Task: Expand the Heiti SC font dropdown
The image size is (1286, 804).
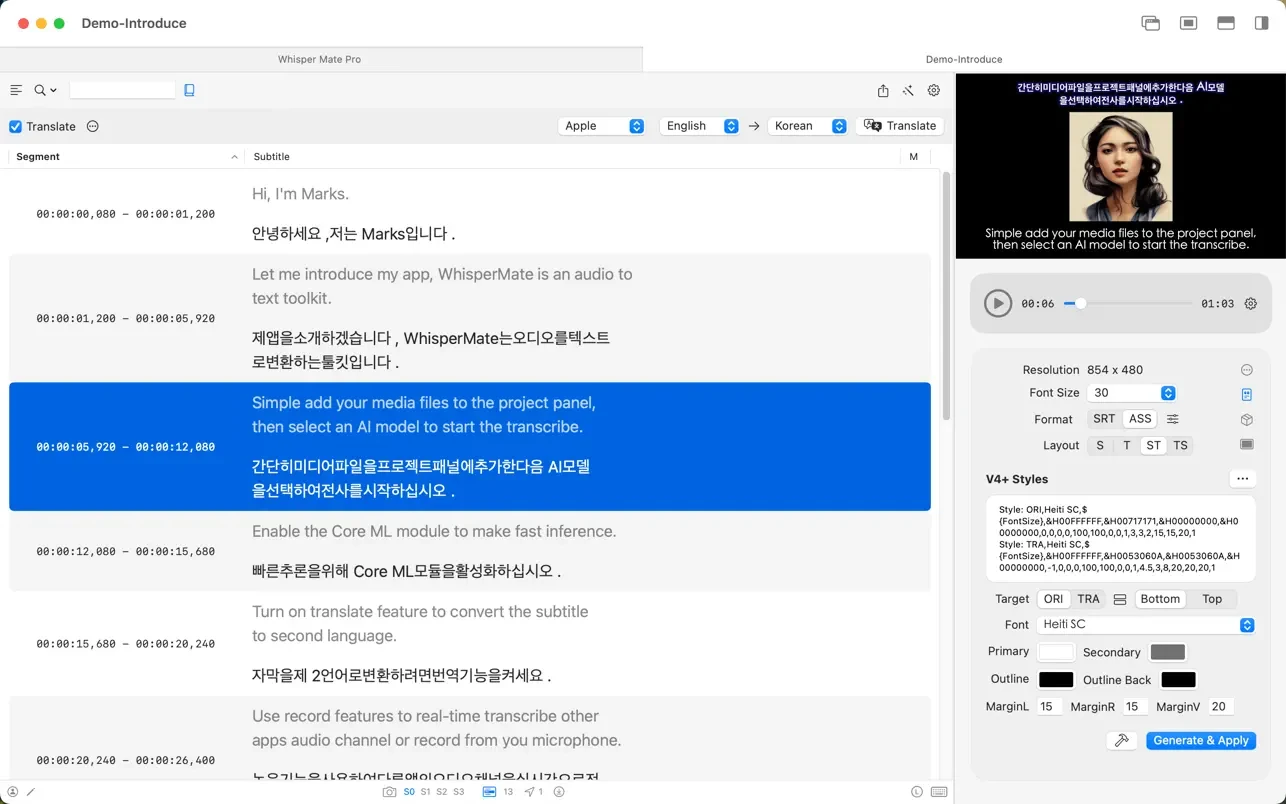Action: pyautogui.click(x=1145, y=624)
